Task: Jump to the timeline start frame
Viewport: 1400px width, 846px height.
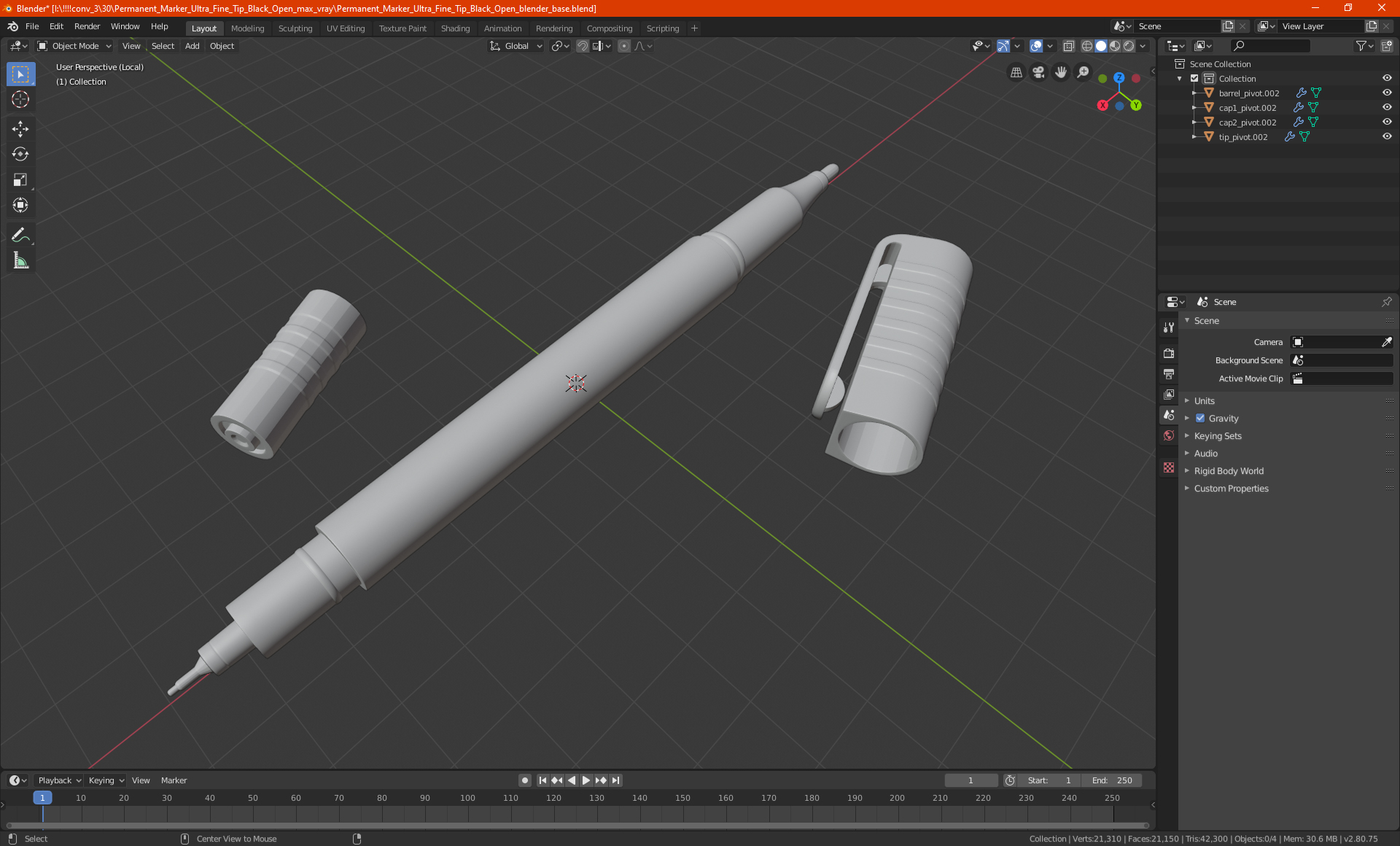Action: point(542,780)
